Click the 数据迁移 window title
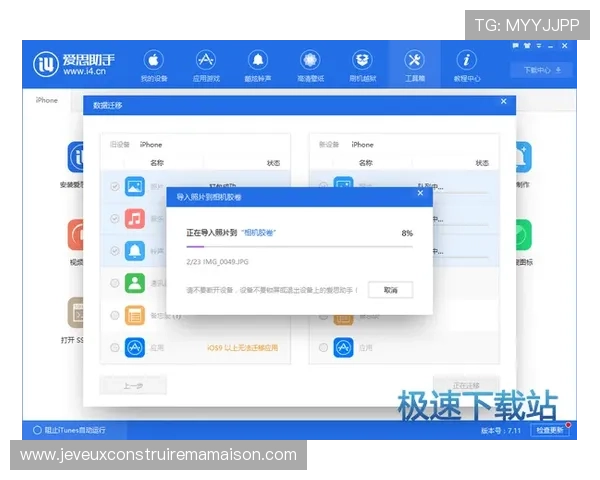 108,105
